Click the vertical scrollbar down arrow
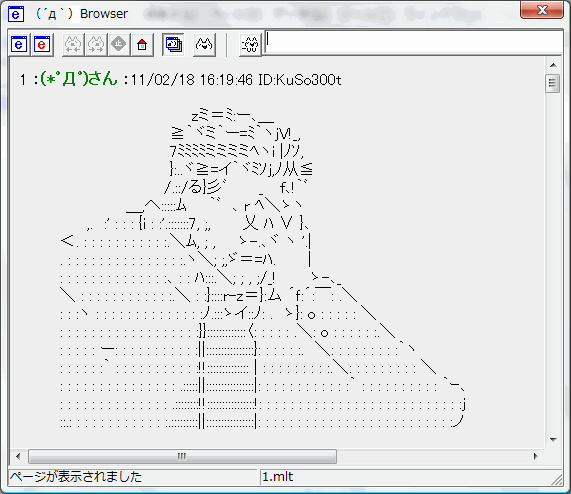The height and width of the screenshot is (494, 571). tap(553, 440)
